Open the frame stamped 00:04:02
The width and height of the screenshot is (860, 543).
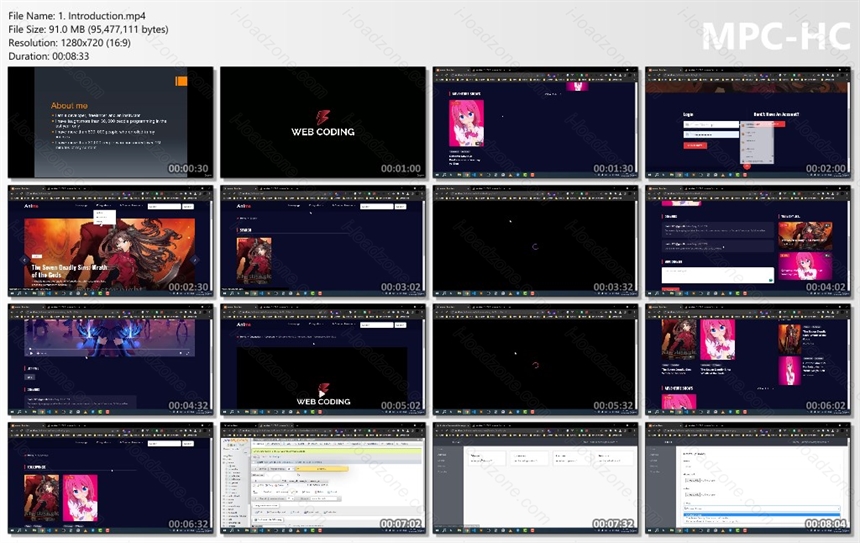click(748, 241)
